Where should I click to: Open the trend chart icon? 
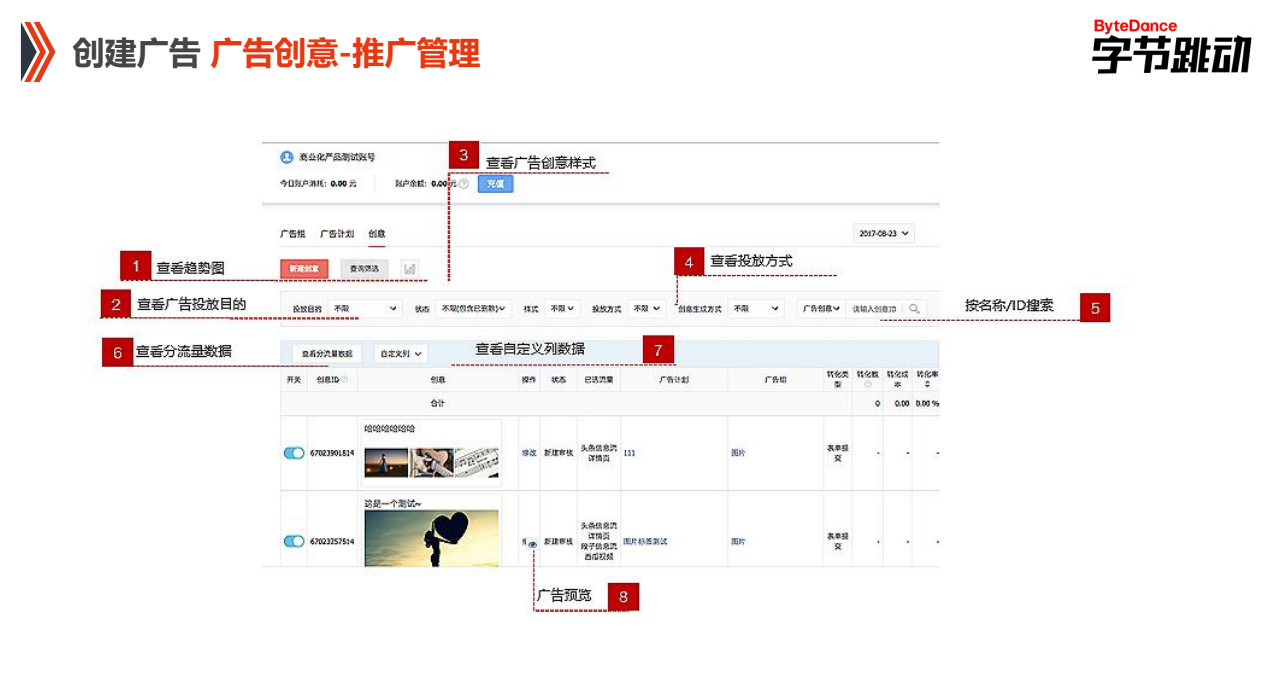click(x=411, y=267)
